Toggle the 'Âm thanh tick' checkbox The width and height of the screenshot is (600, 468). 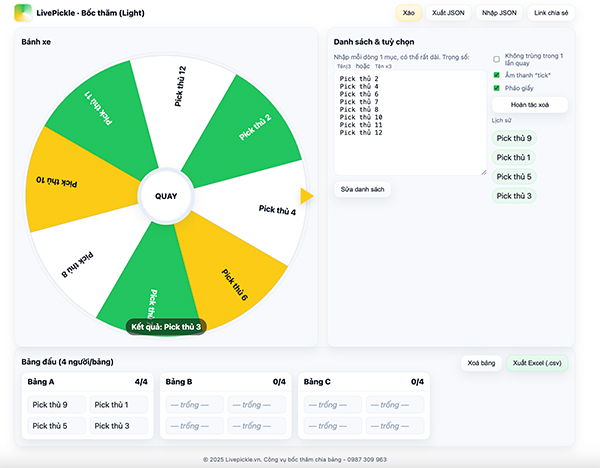click(497, 74)
